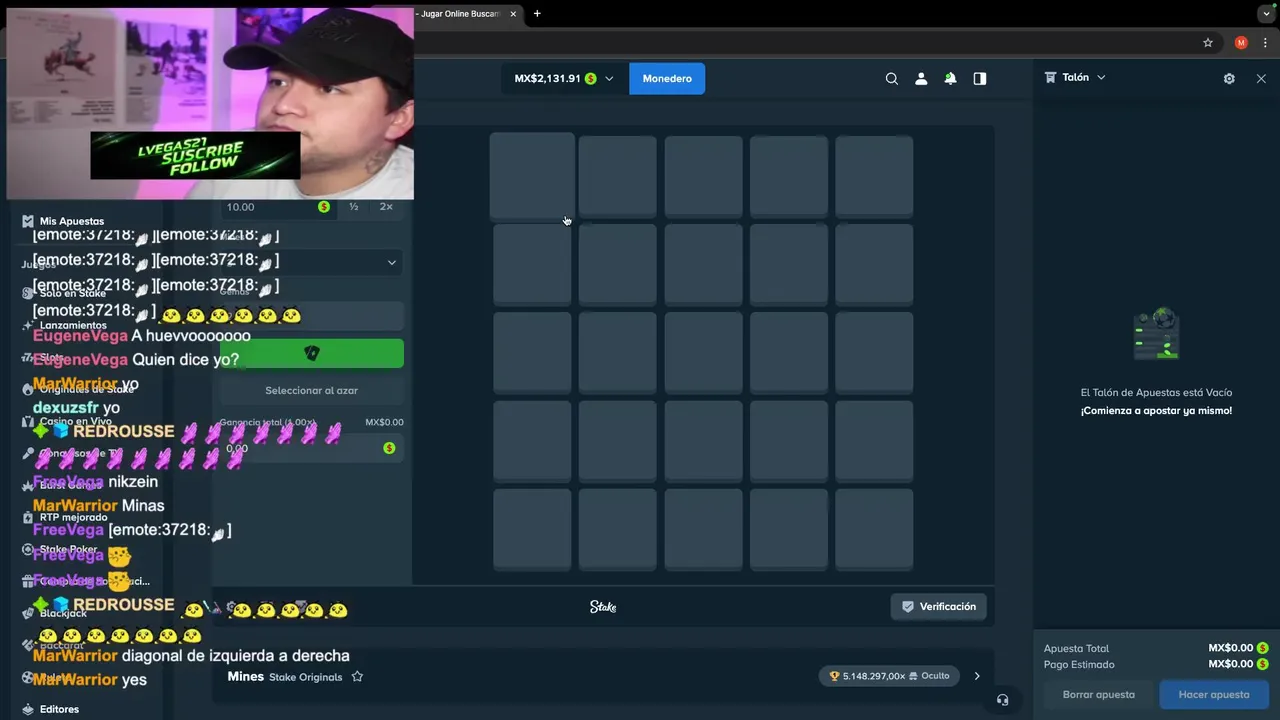Screen dimensions: 1280x720
Task: Close the Talón bet slip panel
Action: 1261,78
